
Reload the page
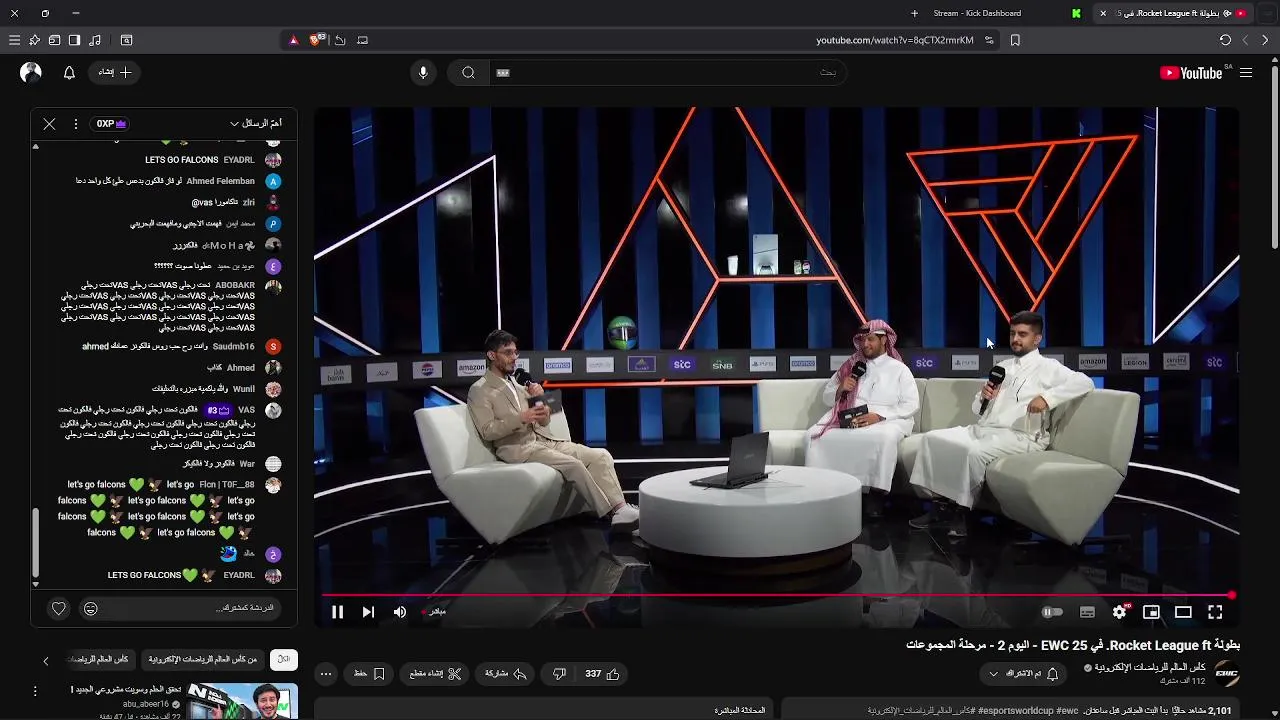(x=1225, y=40)
